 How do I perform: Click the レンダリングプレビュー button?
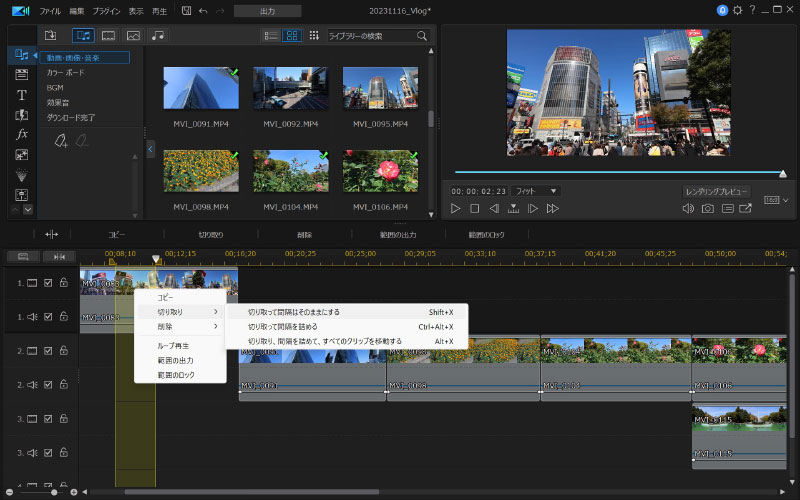coord(716,190)
